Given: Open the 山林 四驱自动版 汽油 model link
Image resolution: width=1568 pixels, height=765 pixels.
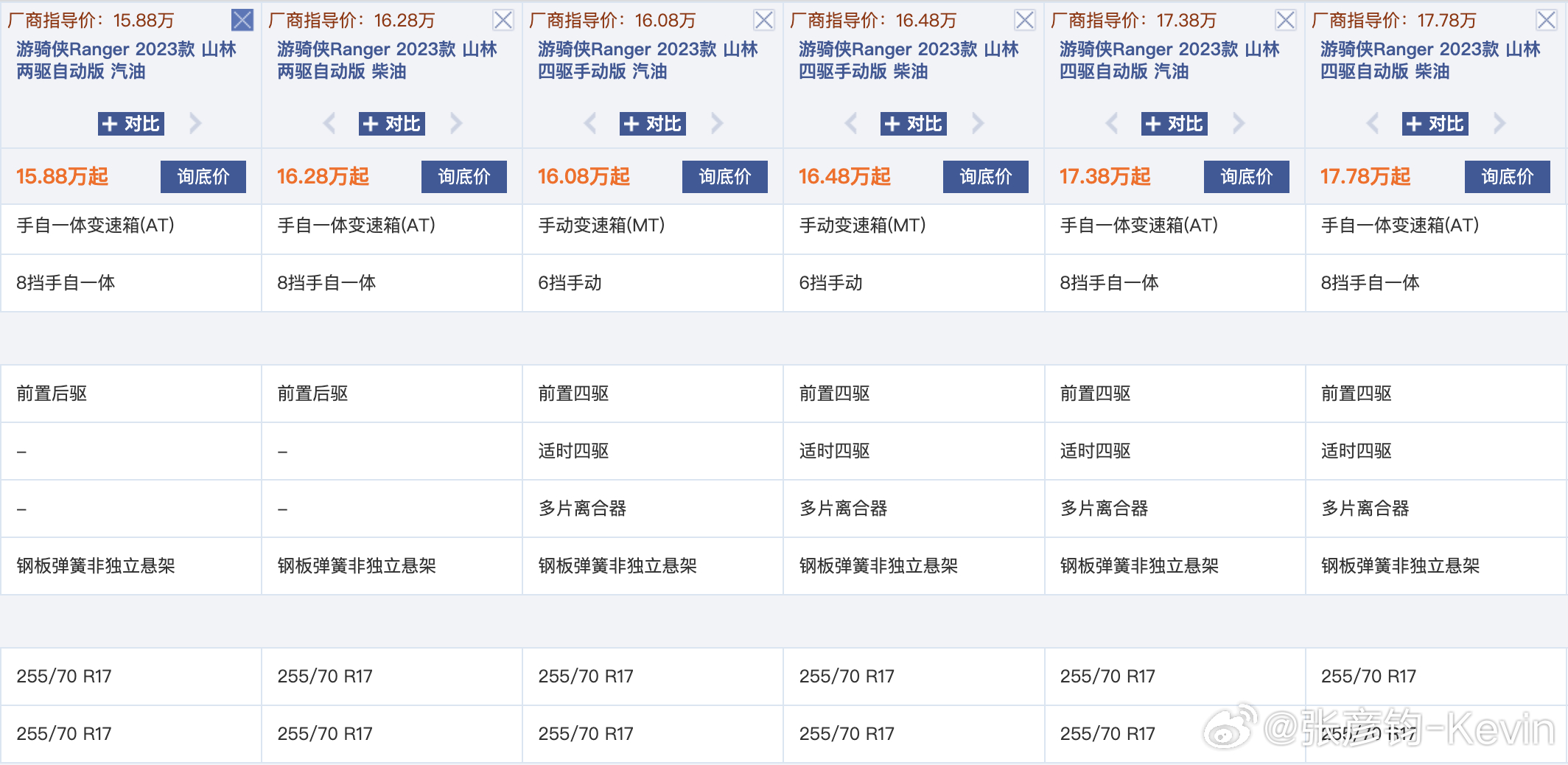Looking at the screenshot, I should (1169, 60).
